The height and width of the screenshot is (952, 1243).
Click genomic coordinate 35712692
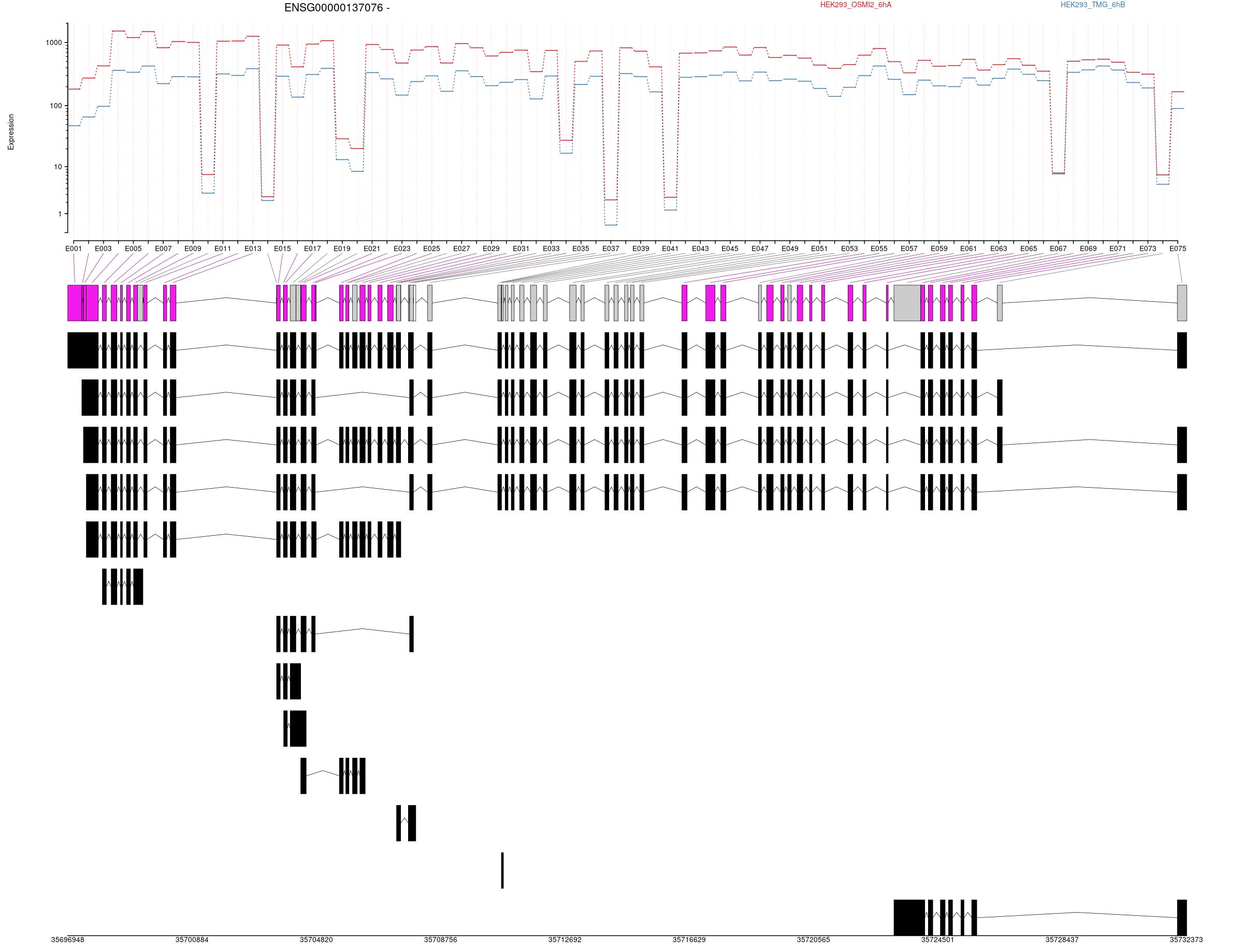pyautogui.click(x=565, y=940)
